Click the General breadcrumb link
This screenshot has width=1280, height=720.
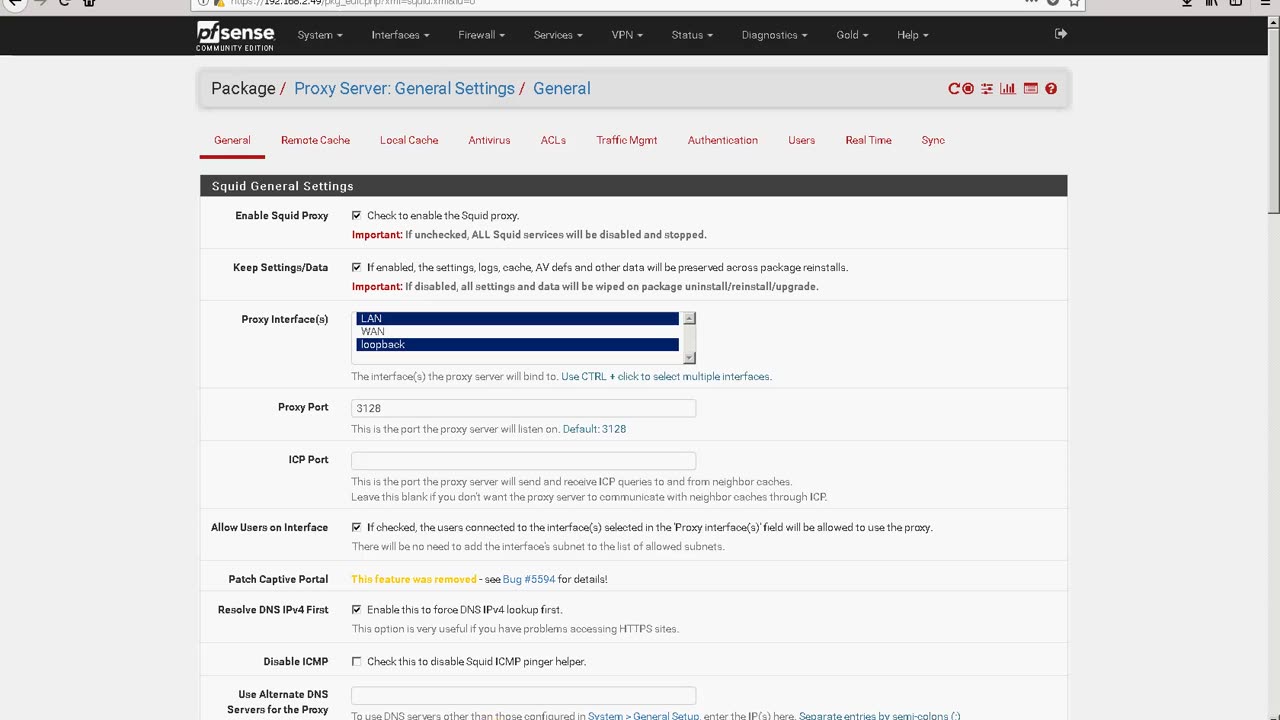pos(562,88)
